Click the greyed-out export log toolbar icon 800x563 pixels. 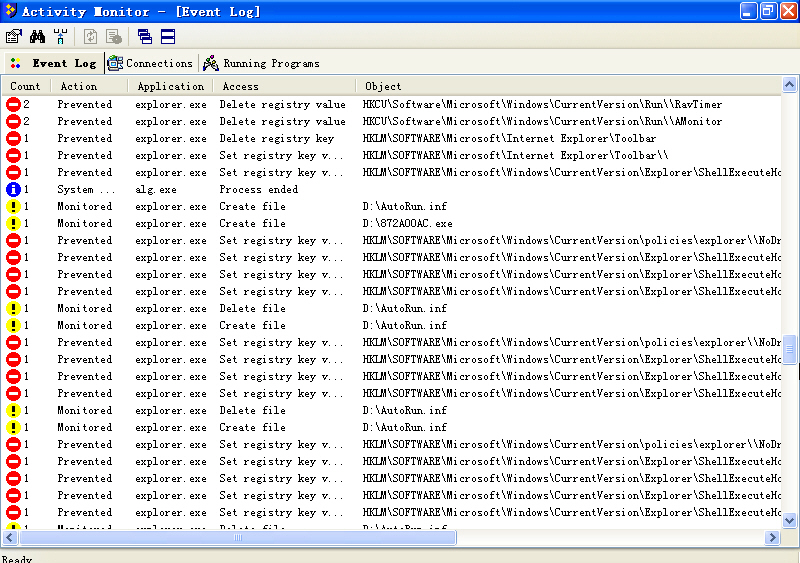(114, 37)
